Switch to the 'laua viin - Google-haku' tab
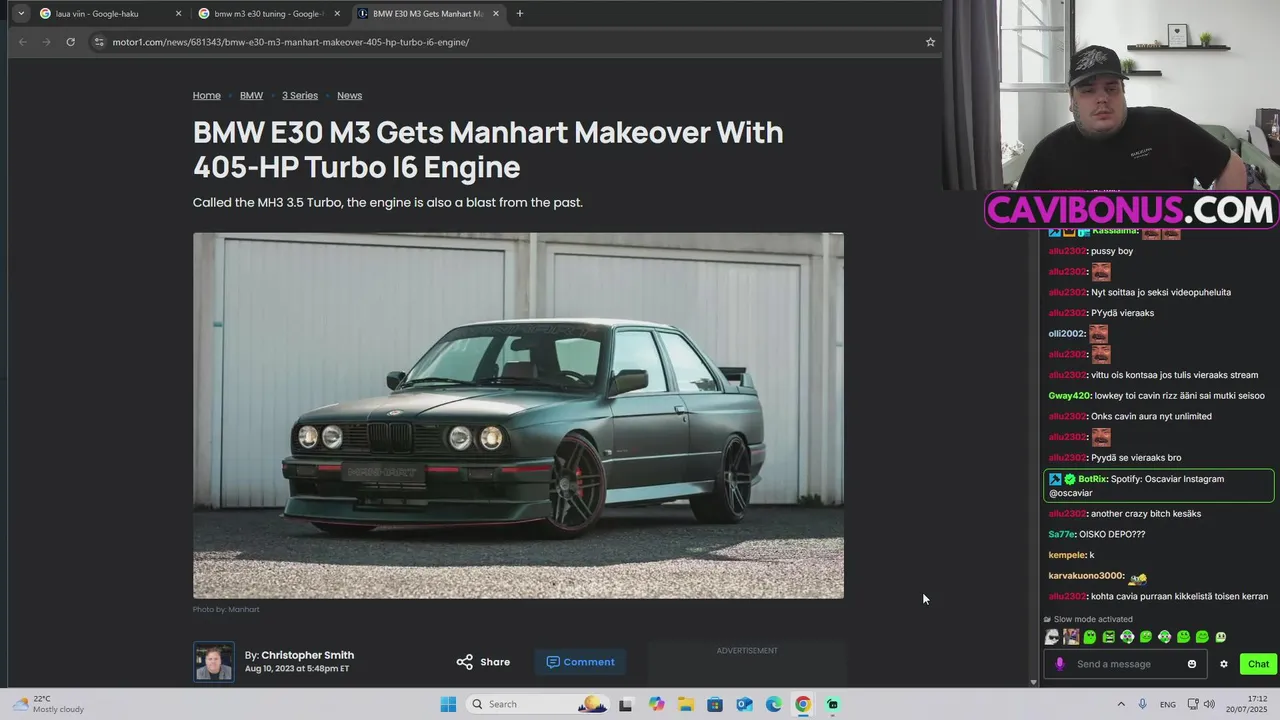The height and width of the screenshot is (720, 1280). (111, 14)
